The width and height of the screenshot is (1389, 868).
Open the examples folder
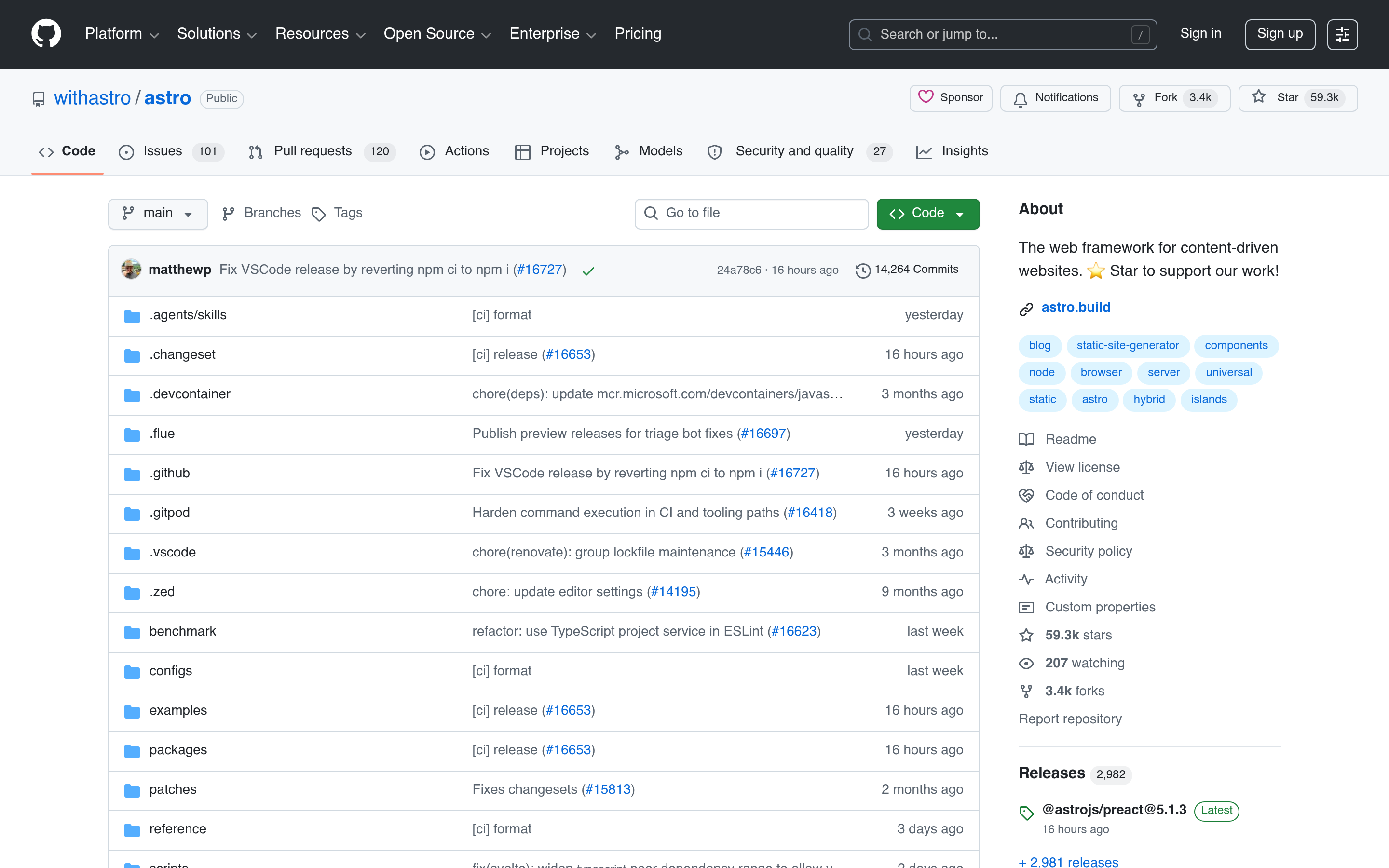(178, 711)
